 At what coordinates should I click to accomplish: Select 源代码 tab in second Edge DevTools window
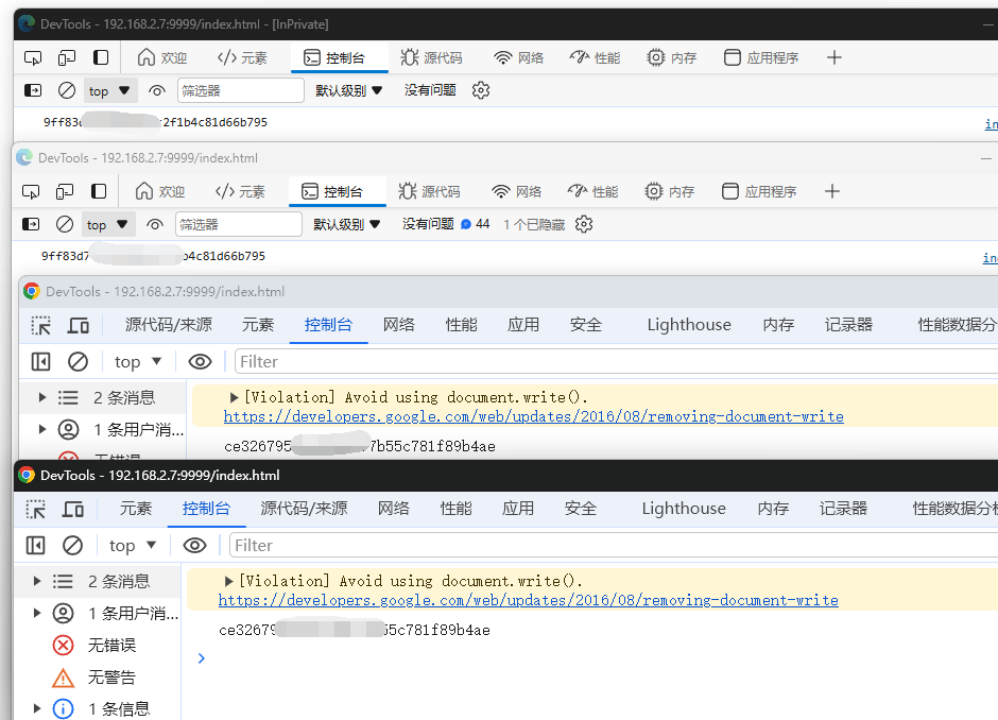tap(429, 192)
